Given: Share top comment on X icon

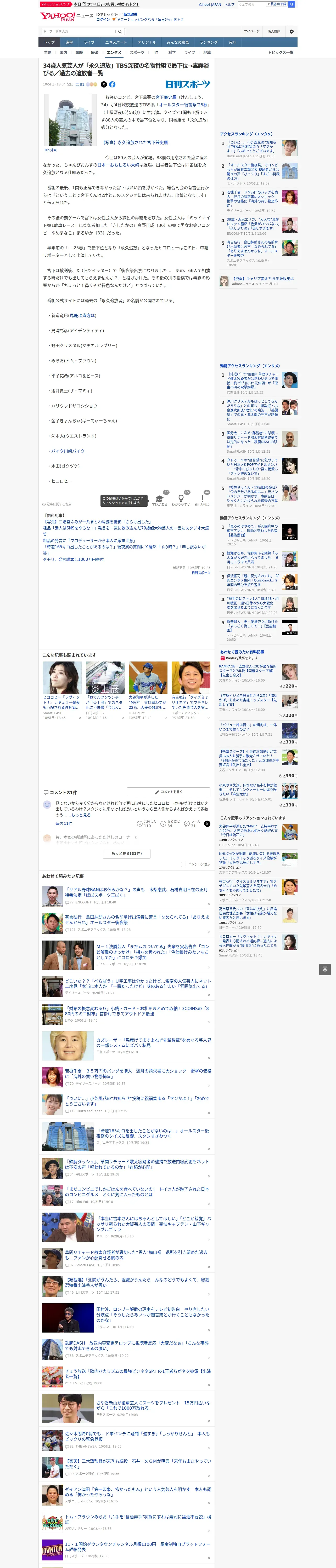Looking at the screenshot, I should 207,823.
